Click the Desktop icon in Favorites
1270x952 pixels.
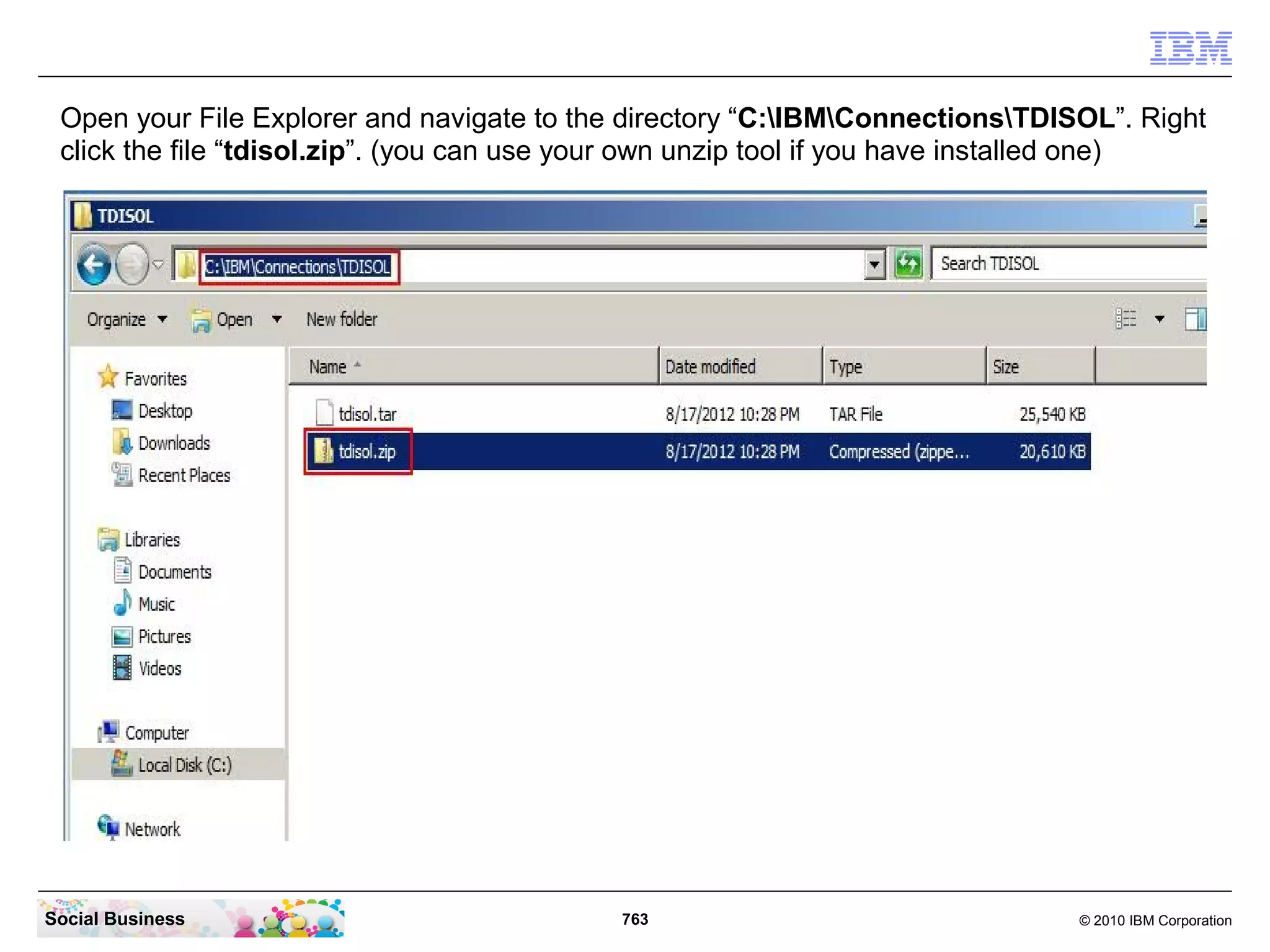pos(122,410)
